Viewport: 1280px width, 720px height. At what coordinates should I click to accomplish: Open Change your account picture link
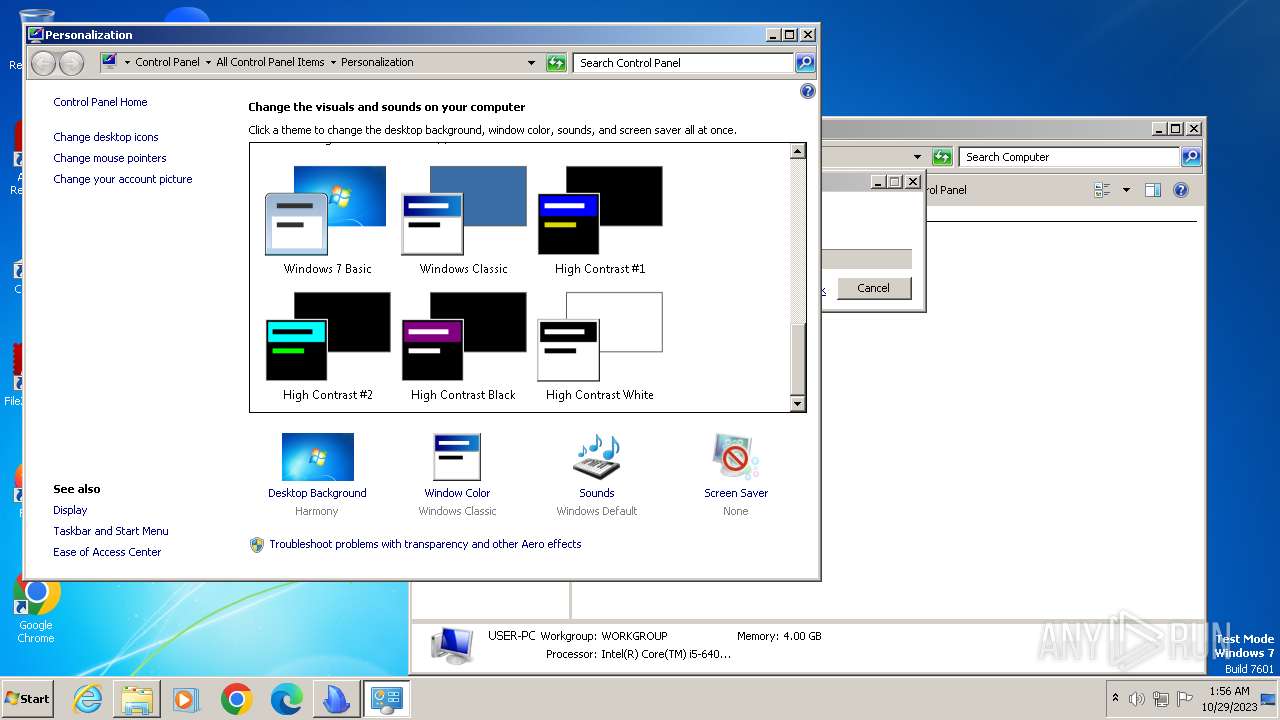[123, 179]
